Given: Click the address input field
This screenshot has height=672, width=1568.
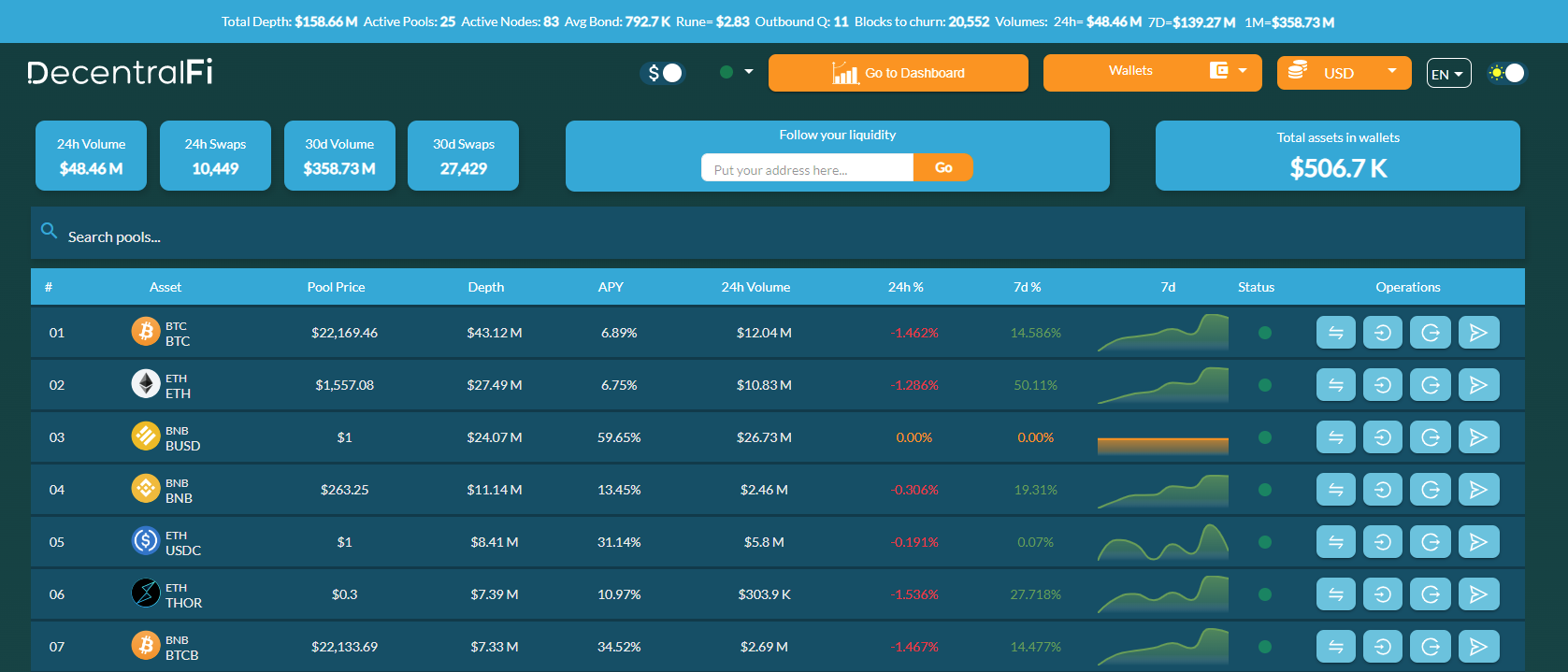Looking at the screenshot, I should [x=807, y=168].
